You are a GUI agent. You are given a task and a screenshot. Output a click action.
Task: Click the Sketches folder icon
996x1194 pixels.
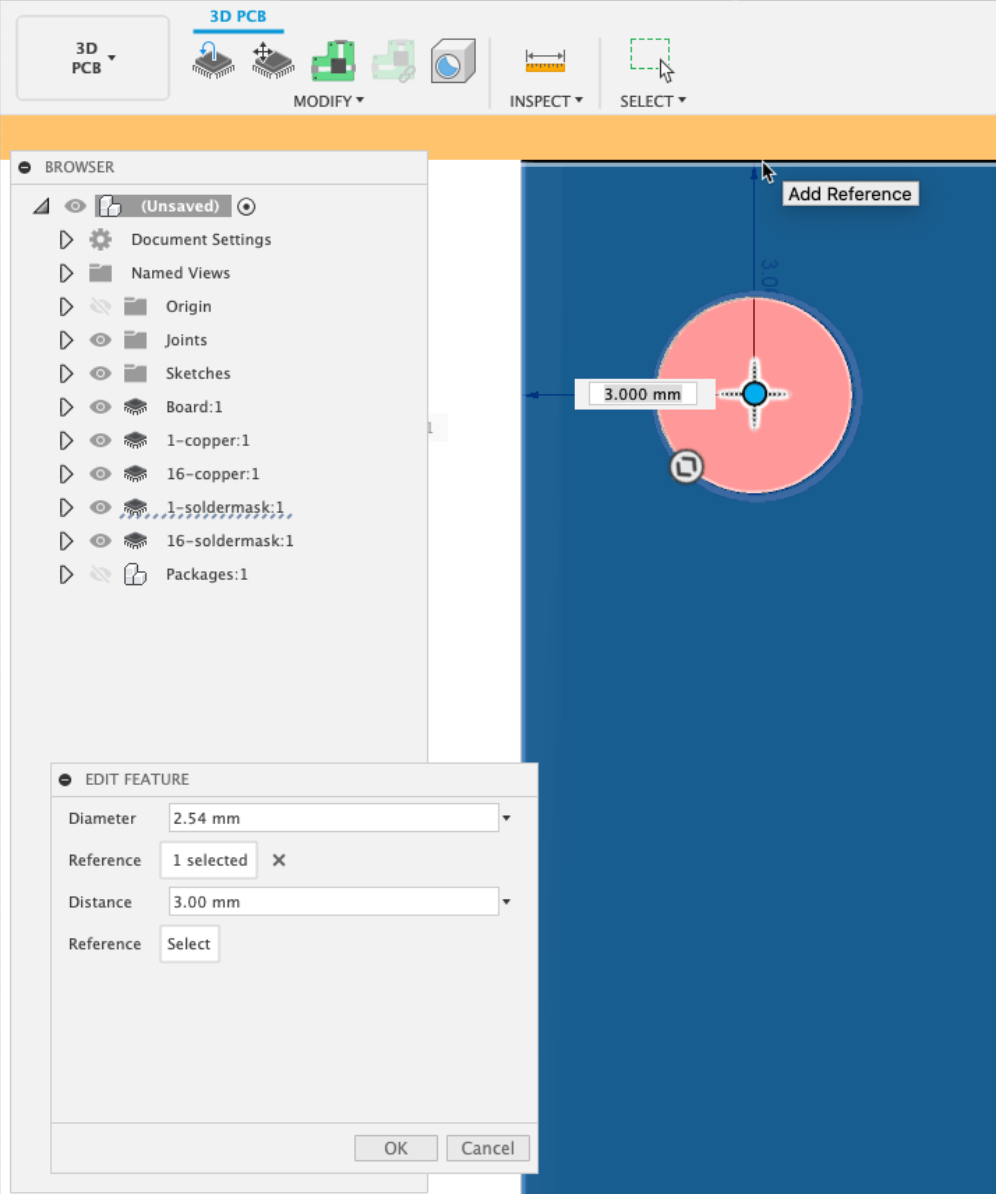tap(136, 373)
